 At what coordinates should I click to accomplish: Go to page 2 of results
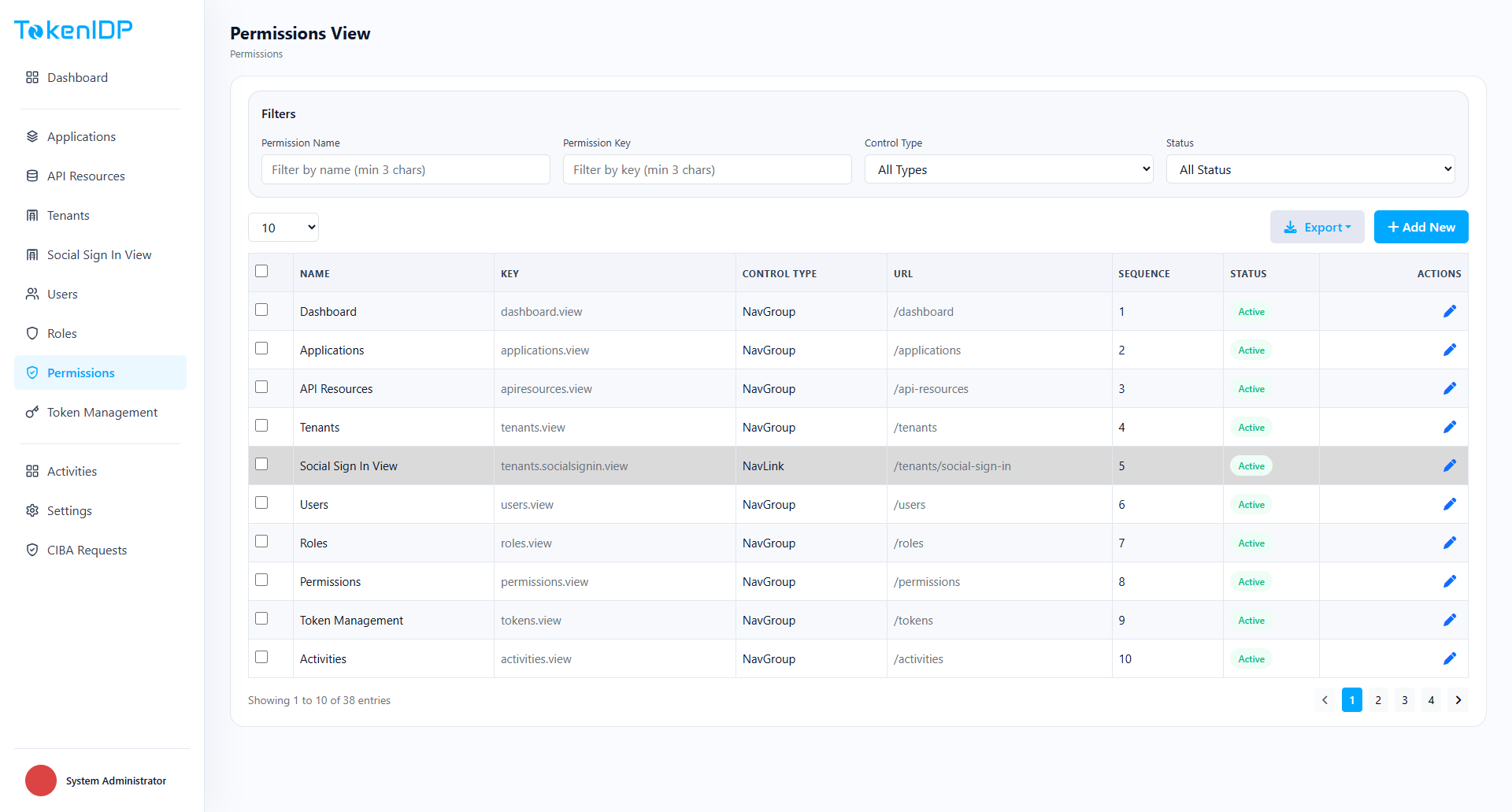[x=1378, y=700]
